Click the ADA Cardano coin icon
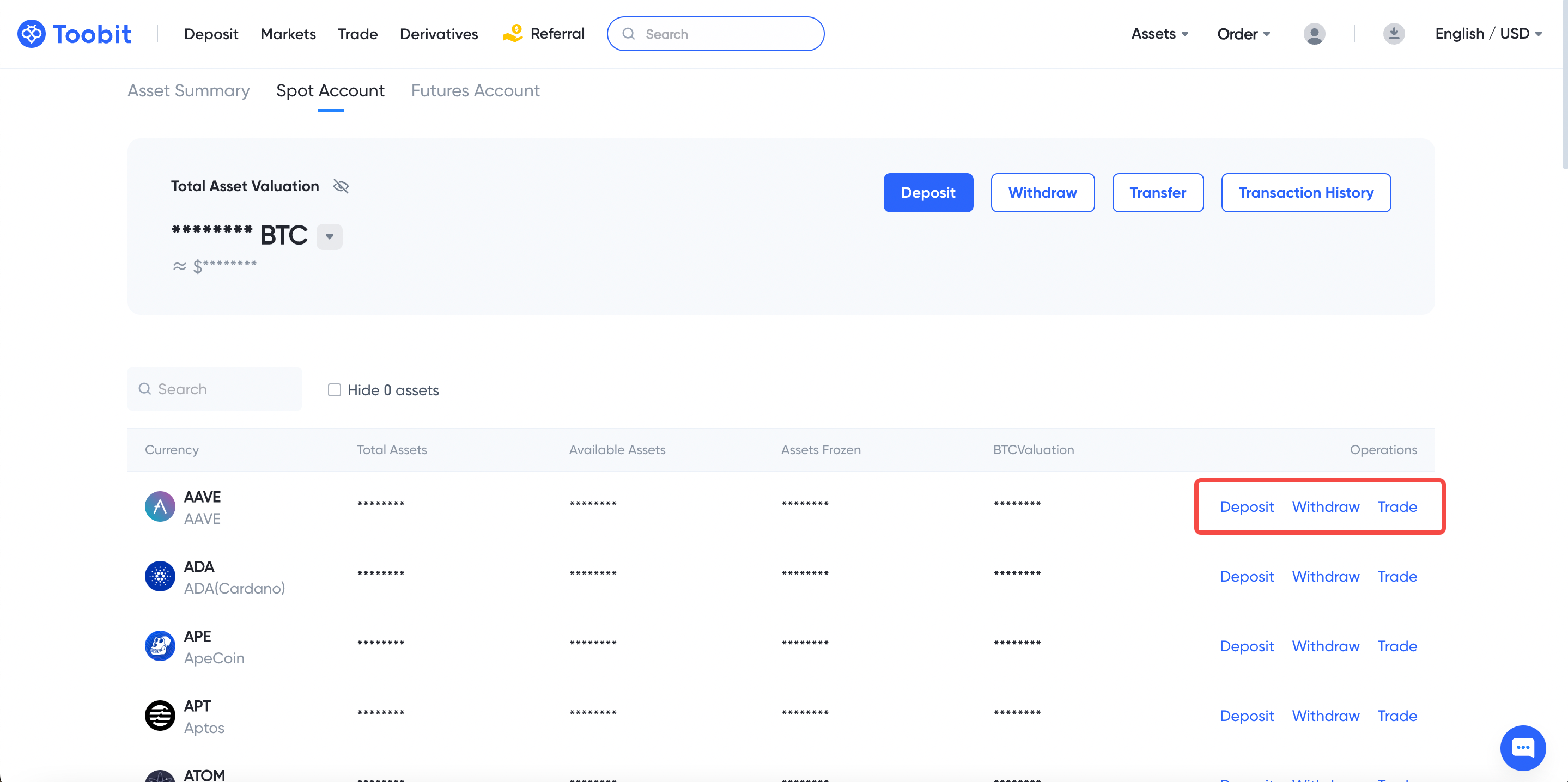This screenshot has width=1568, height=782. pyautogui.click(x=160, y=576)
